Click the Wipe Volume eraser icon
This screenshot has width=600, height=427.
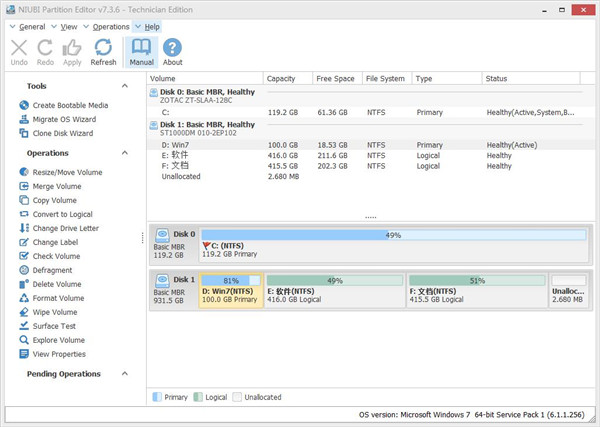24,312
